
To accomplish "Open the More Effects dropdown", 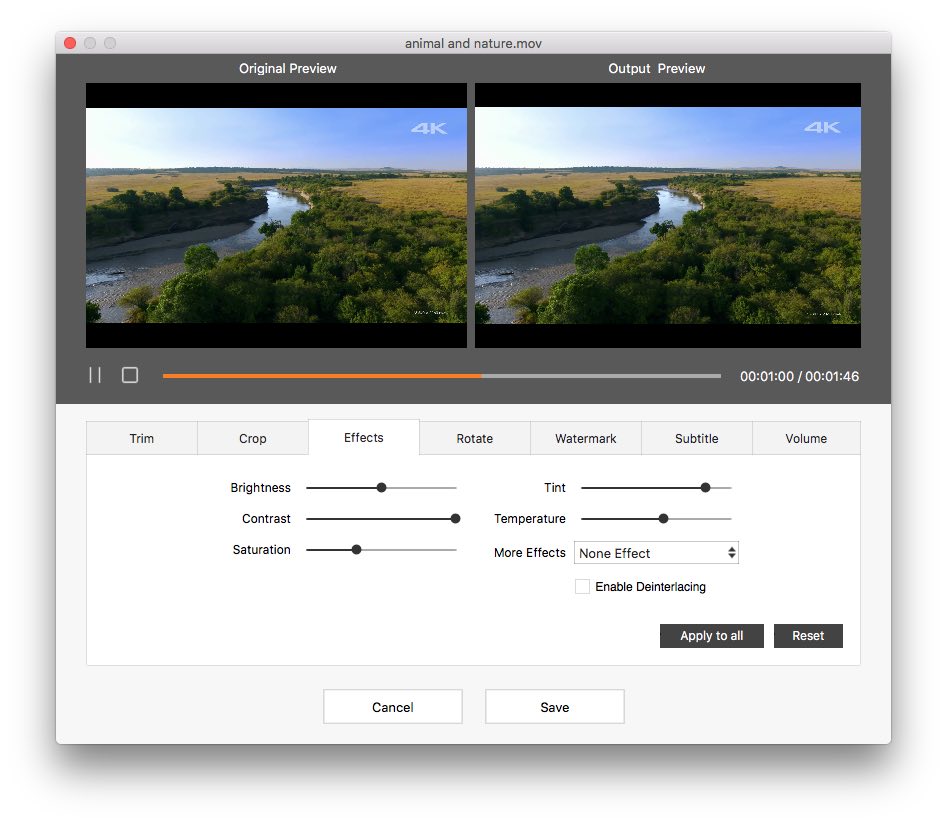I will [656, 553].
